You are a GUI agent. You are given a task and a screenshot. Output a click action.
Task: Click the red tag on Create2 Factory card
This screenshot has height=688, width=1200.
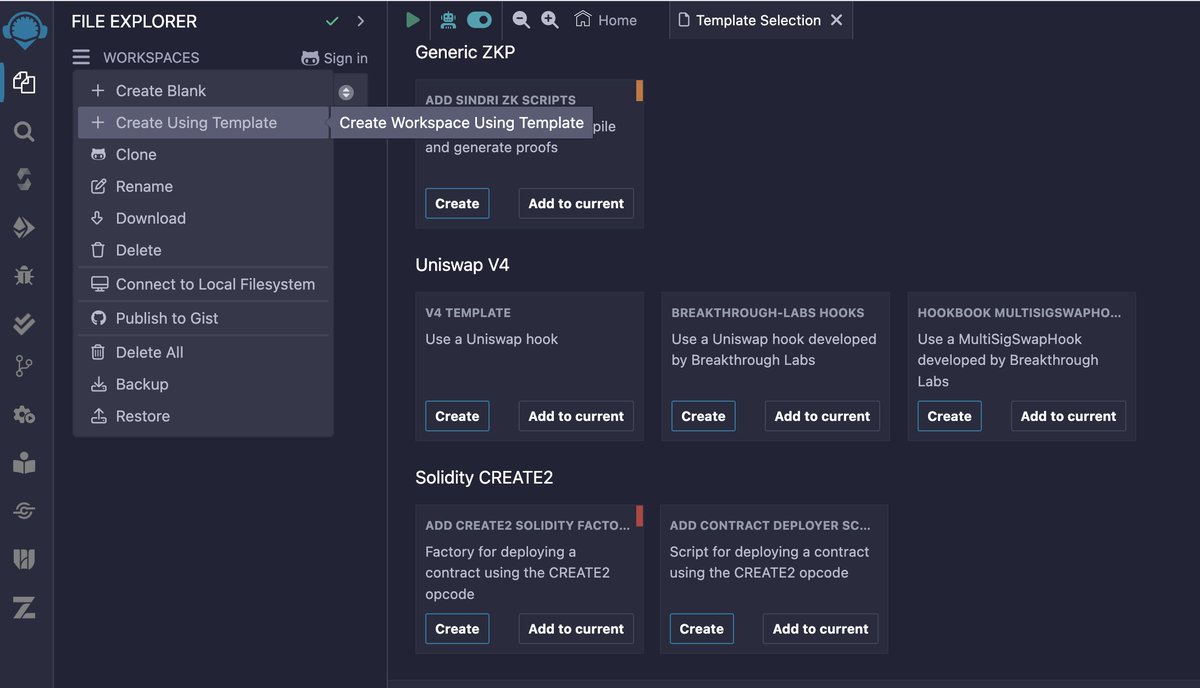click(640, 516)
